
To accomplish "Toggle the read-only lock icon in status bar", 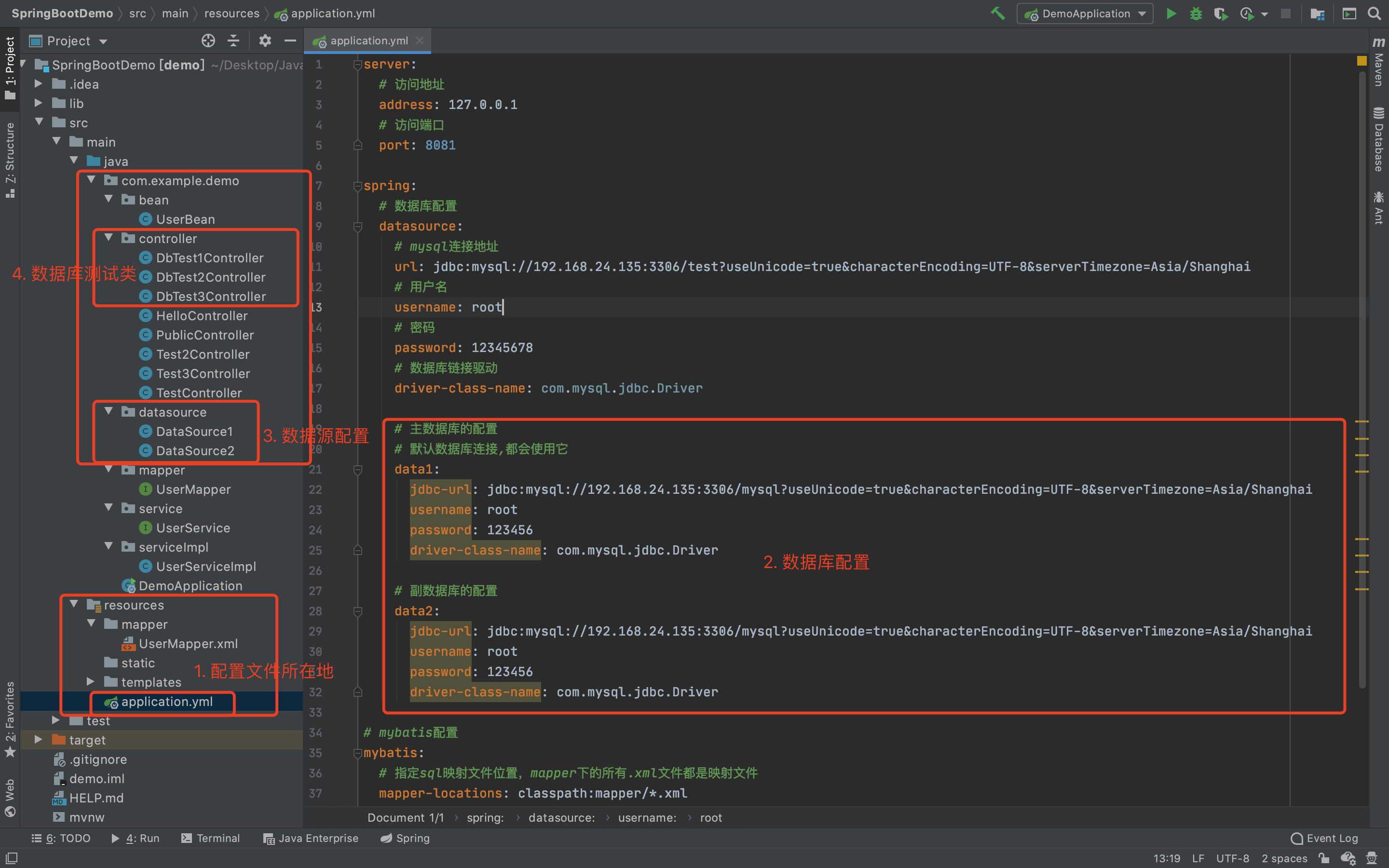I will click(1323, 858).
